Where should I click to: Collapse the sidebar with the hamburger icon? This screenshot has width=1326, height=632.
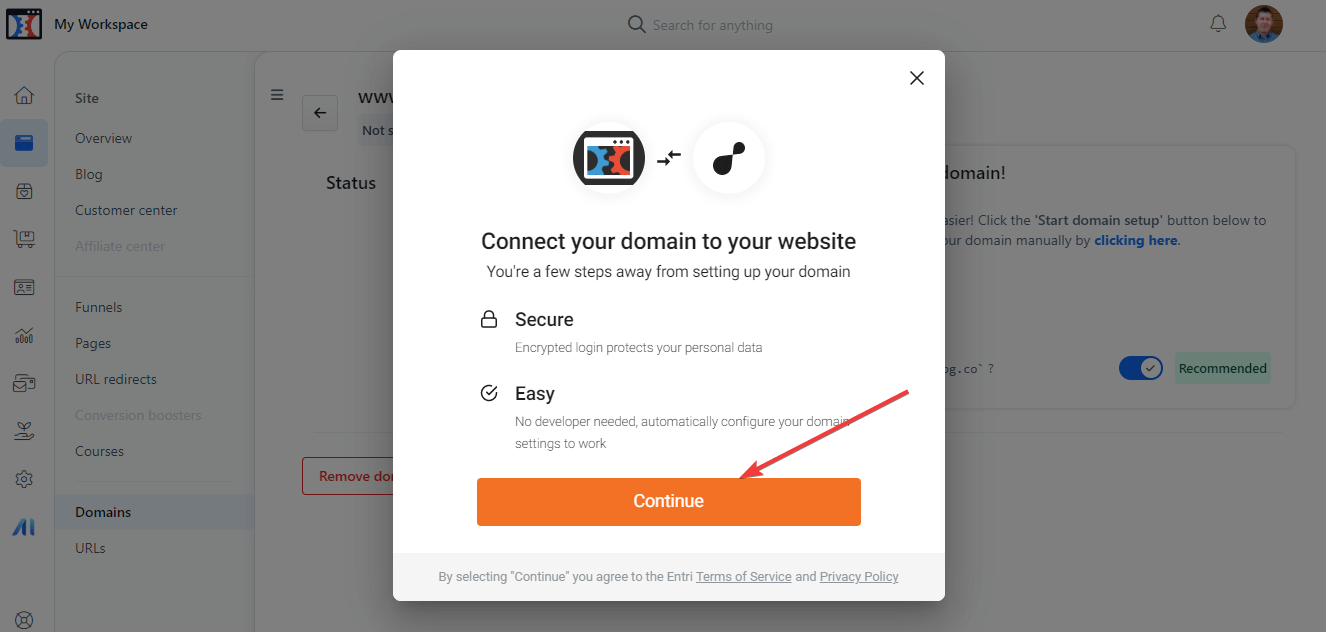point(277,94)
